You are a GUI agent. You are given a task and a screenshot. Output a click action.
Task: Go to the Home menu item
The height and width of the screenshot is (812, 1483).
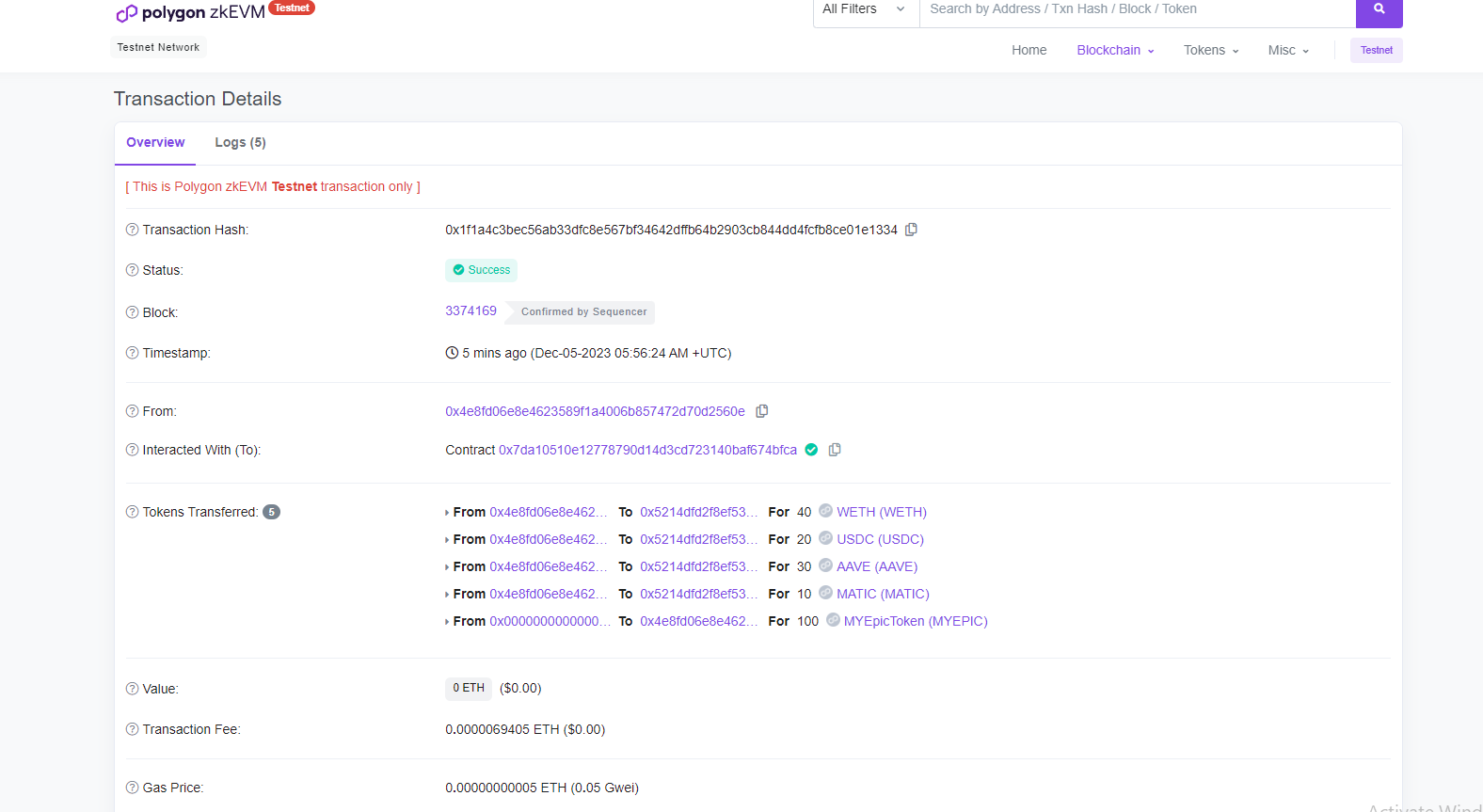tap(1029, 50)
